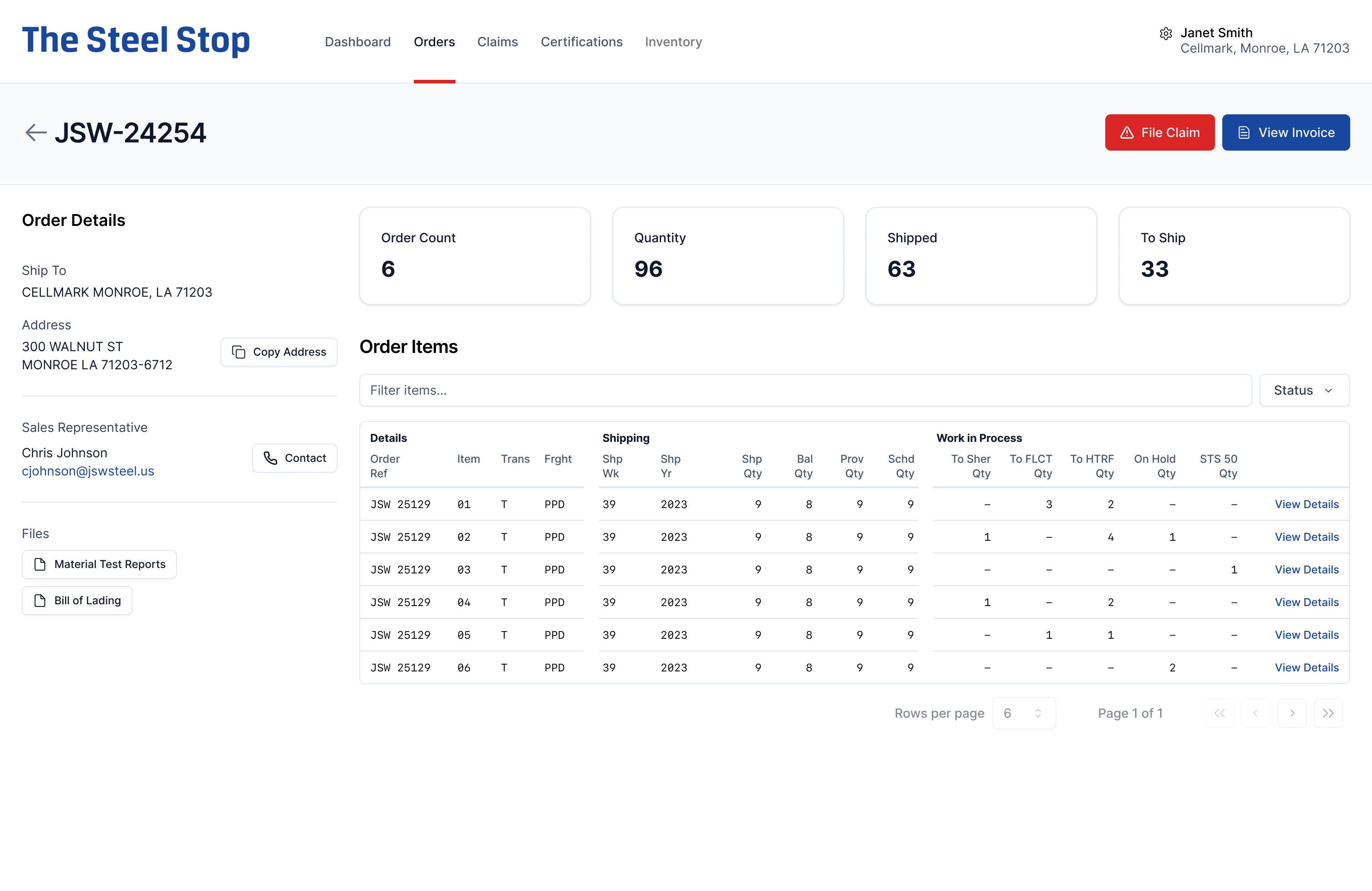Image resolution: width=1372 pixels, height=891 pixels.
Task: Click the back arrow to return to Orders
Action: tap(36, 132)
